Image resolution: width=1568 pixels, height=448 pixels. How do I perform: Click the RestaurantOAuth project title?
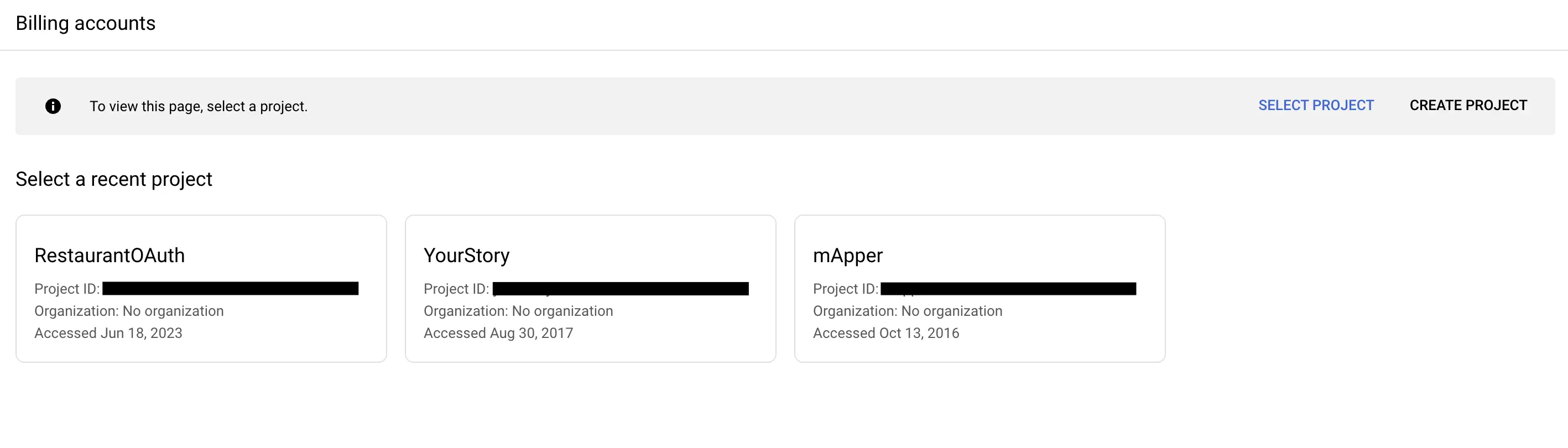coord(110,256)
